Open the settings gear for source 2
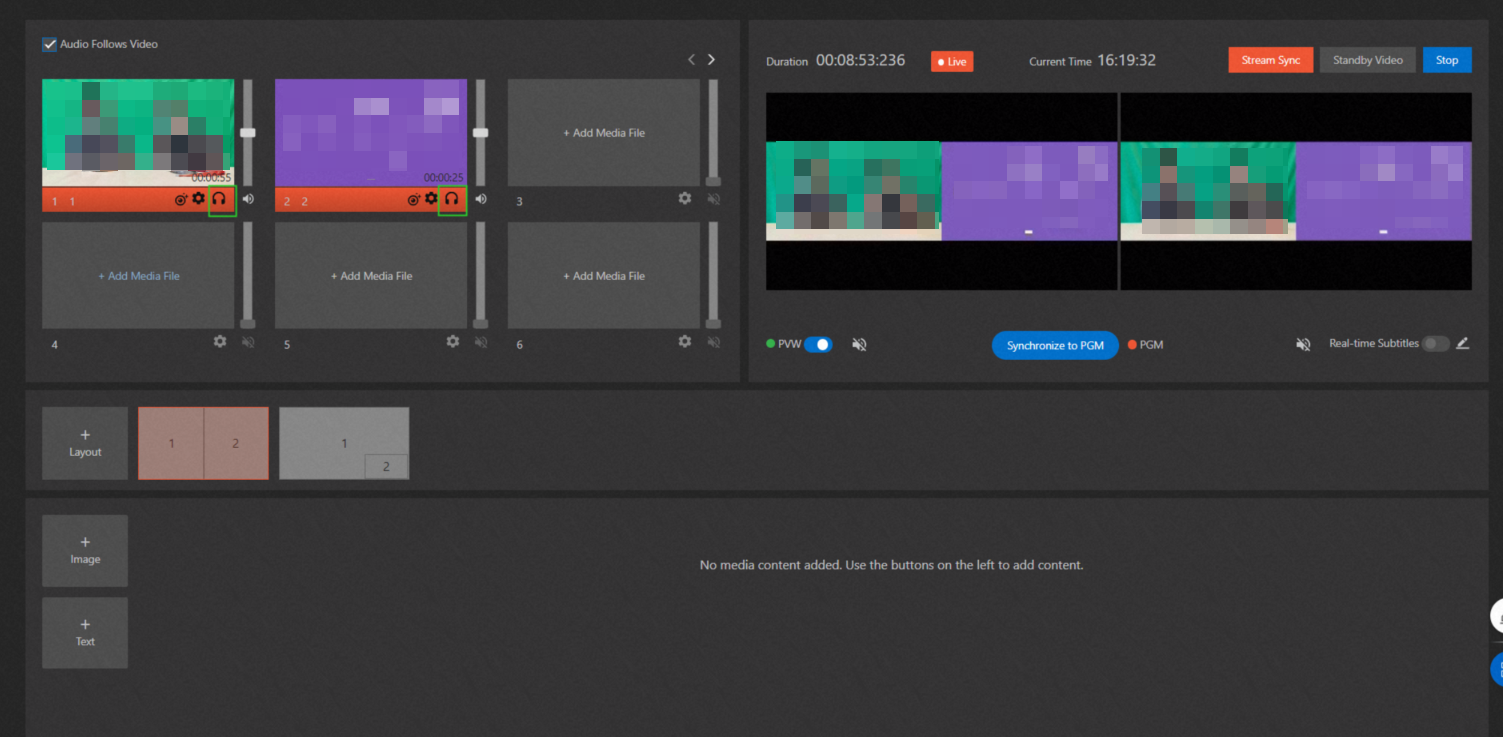The image size is (1503, 737). point(431,199)
